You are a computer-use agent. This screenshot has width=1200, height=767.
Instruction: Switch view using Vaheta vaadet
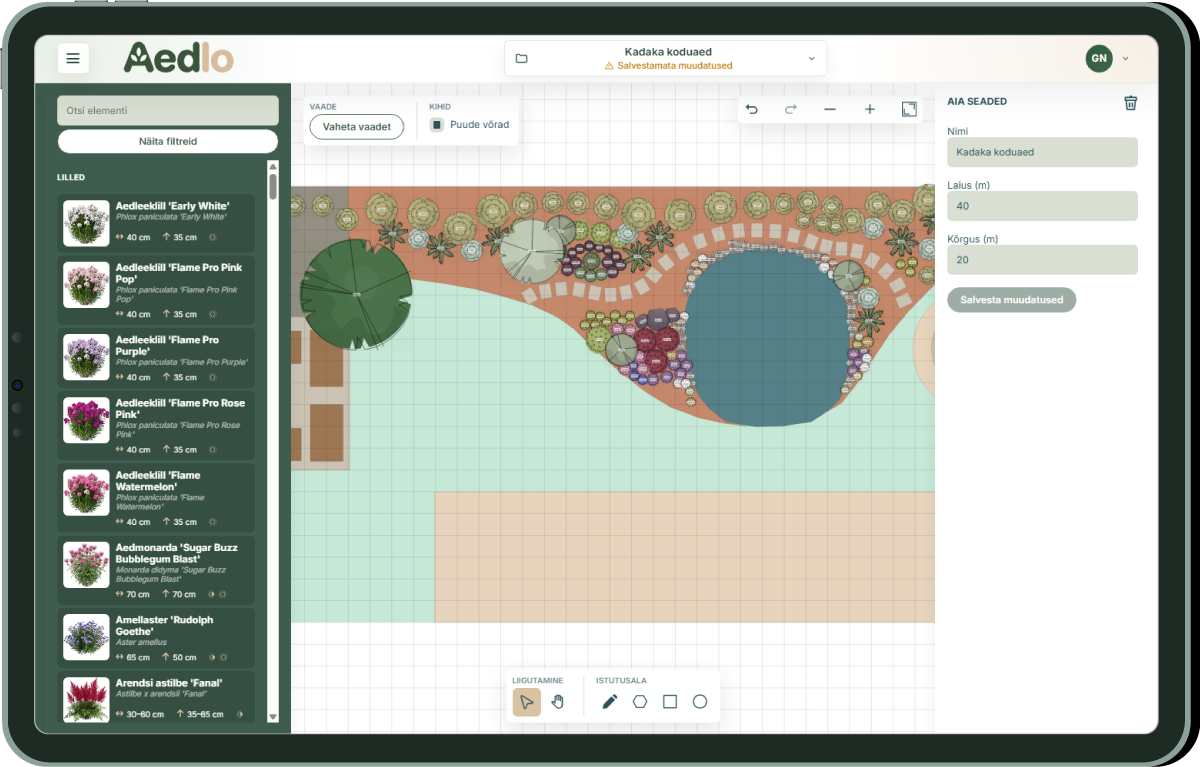(357, 127)
